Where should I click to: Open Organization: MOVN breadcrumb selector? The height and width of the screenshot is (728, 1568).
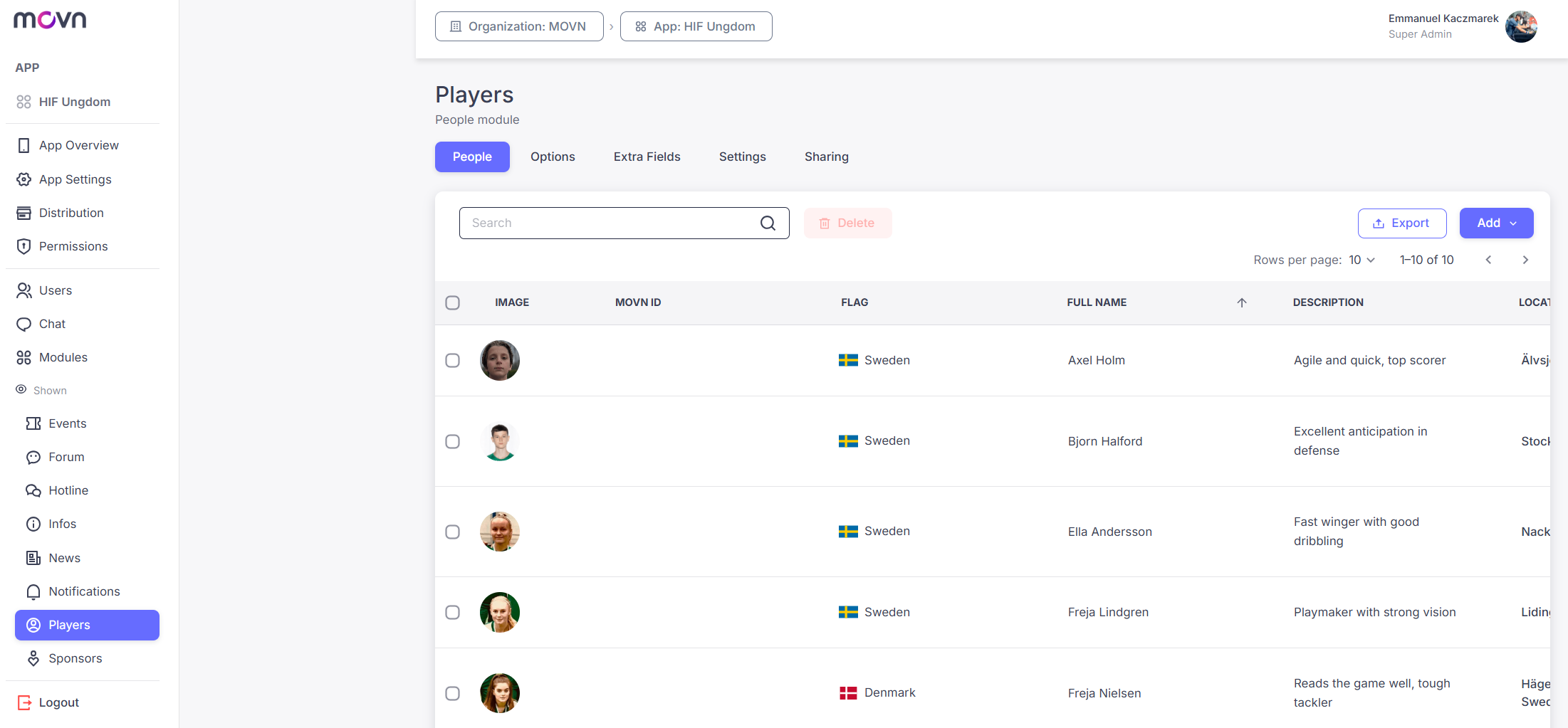(519, 26)
